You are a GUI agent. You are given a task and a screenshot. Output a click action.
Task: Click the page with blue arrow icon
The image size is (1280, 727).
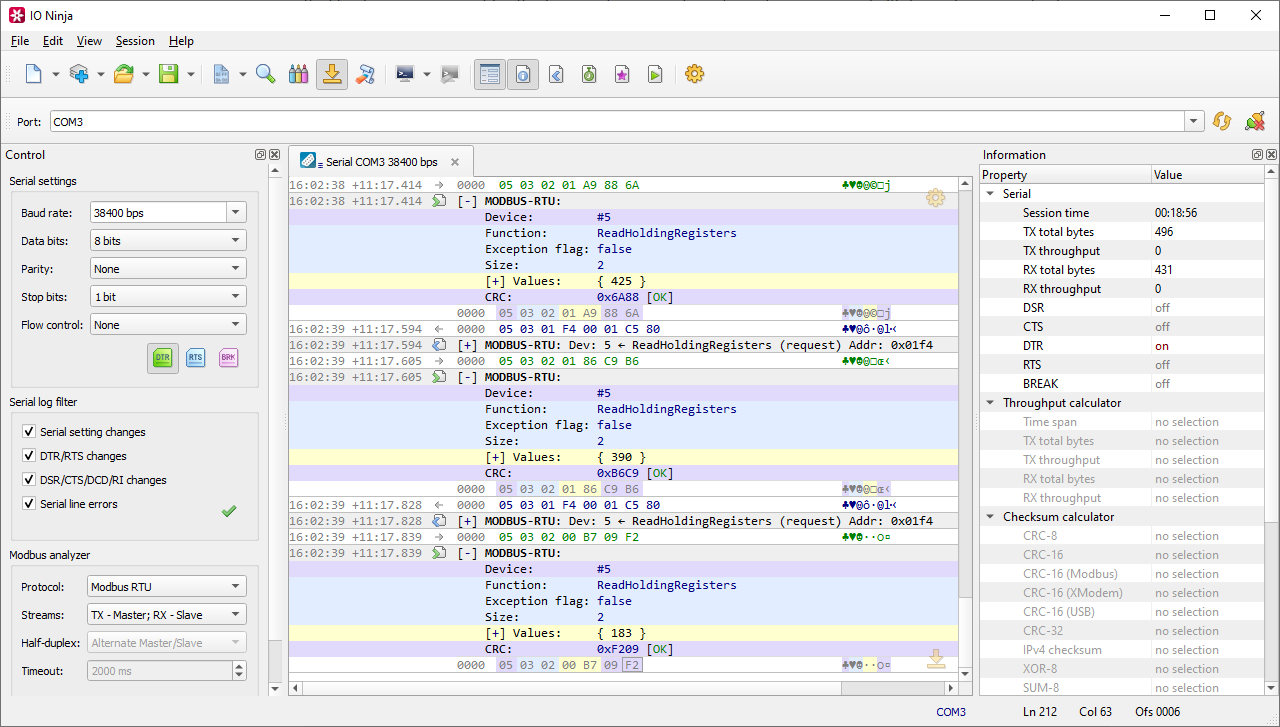(556, 74)
